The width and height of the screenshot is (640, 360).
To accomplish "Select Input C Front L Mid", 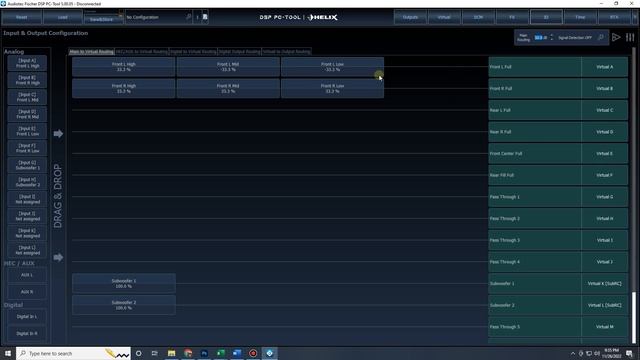I will click(27, 97).
